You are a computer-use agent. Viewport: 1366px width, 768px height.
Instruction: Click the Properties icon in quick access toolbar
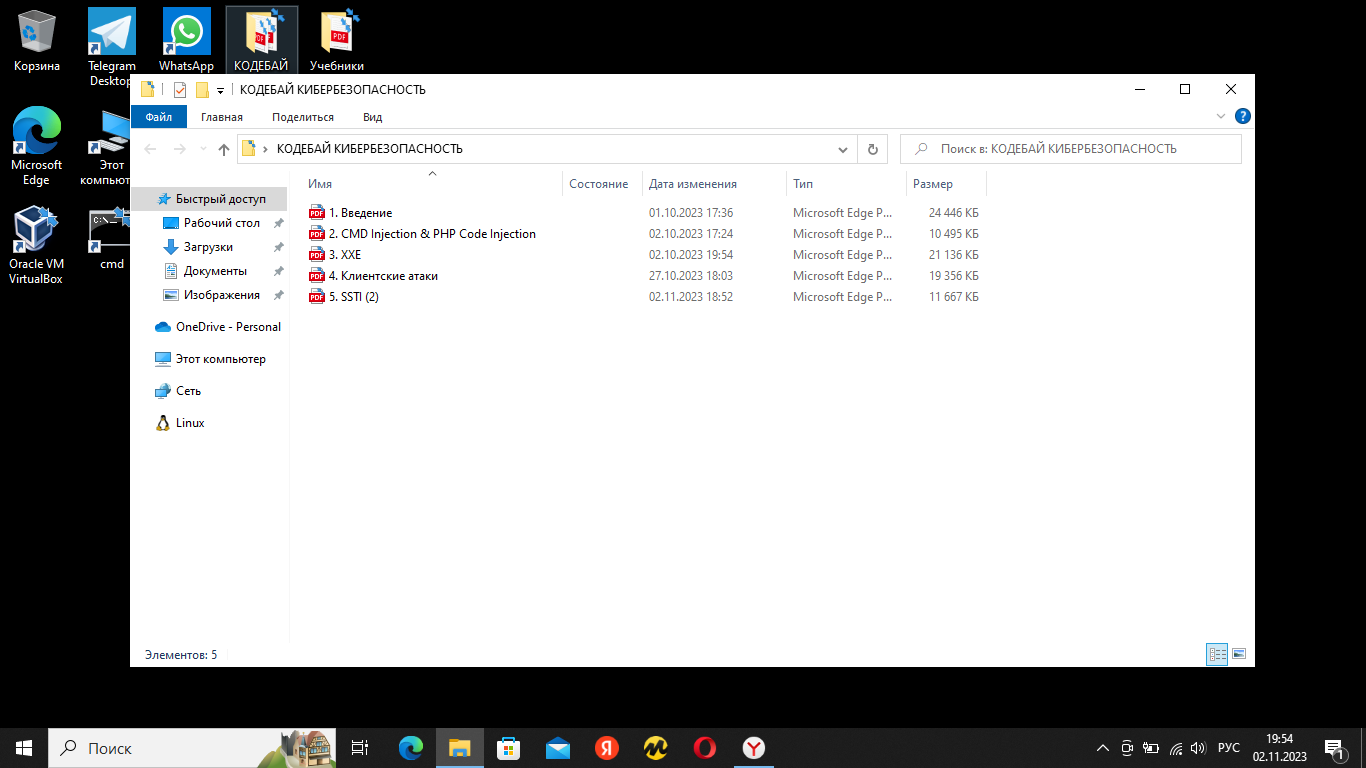180,90
